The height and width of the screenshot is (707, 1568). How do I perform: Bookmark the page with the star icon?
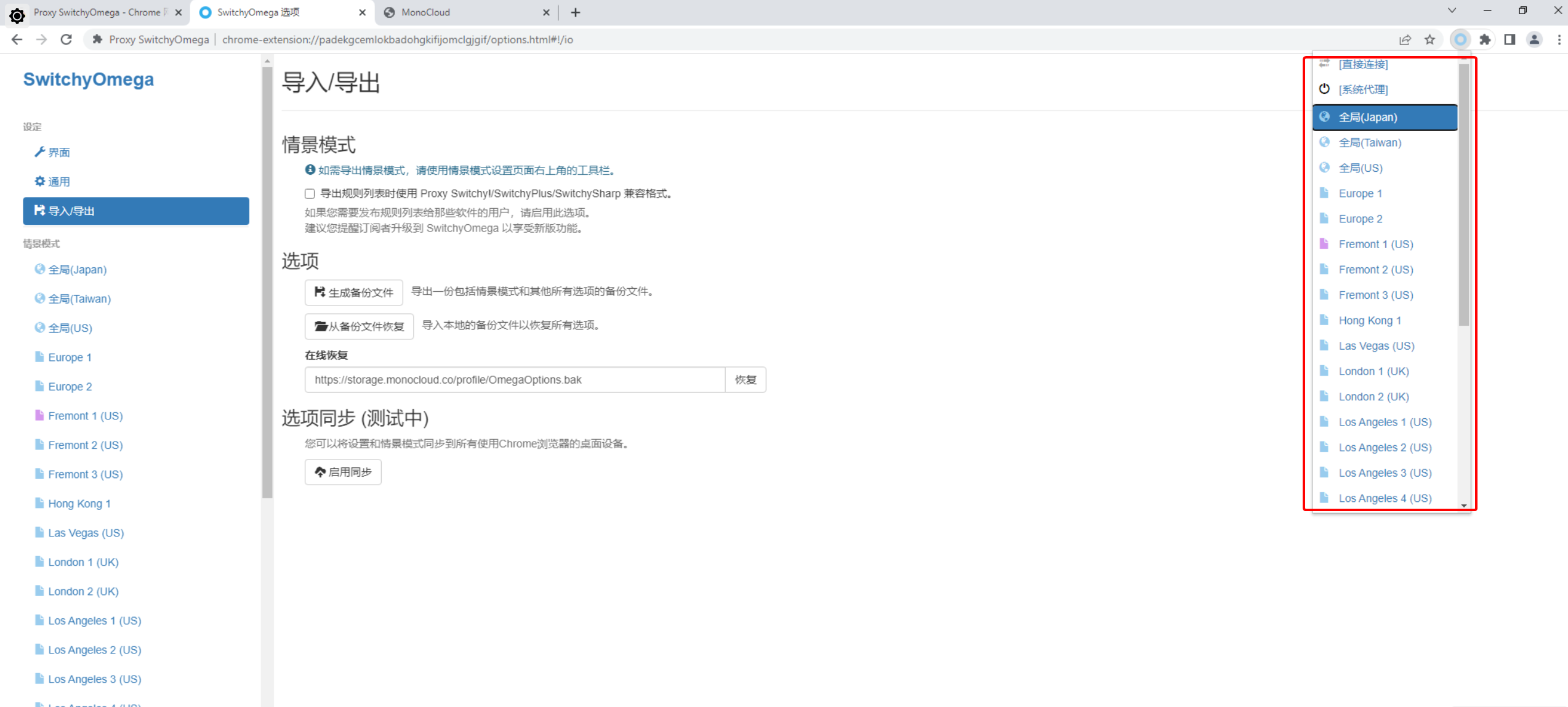1430,39
